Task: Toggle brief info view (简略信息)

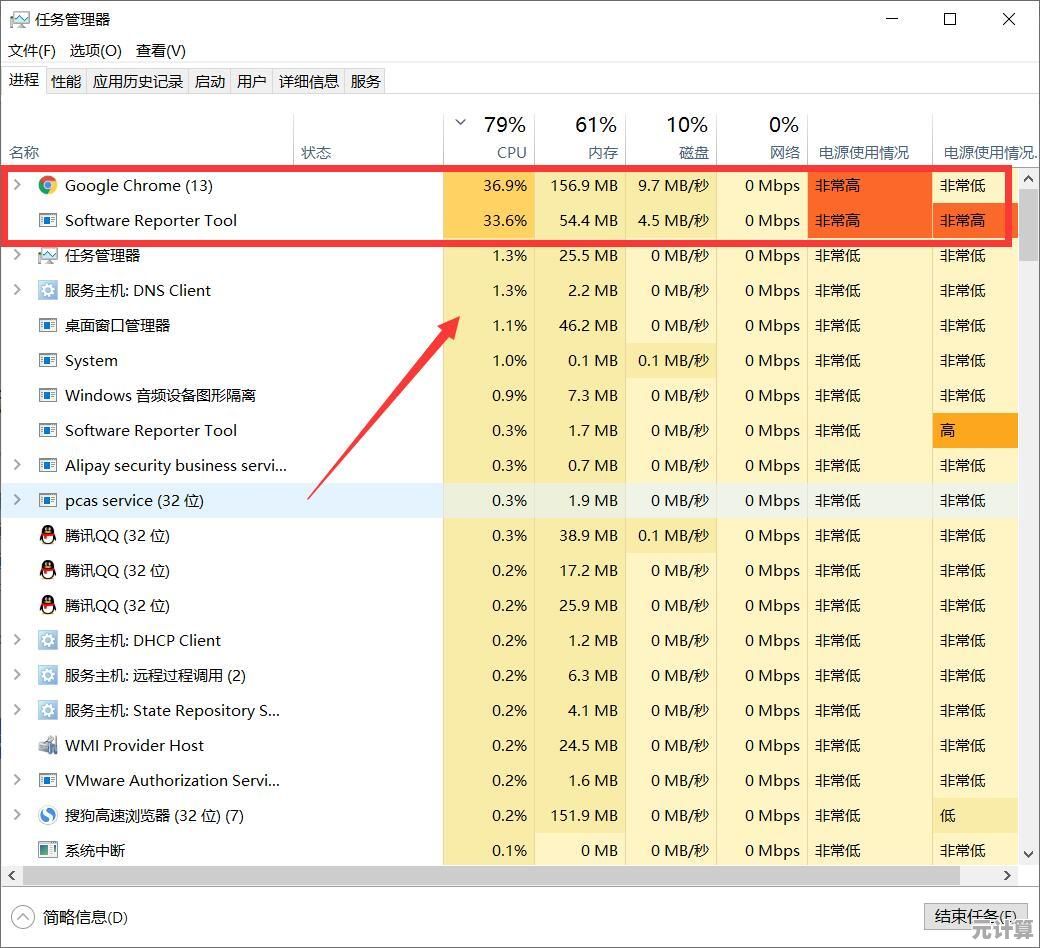Action: 72,917
